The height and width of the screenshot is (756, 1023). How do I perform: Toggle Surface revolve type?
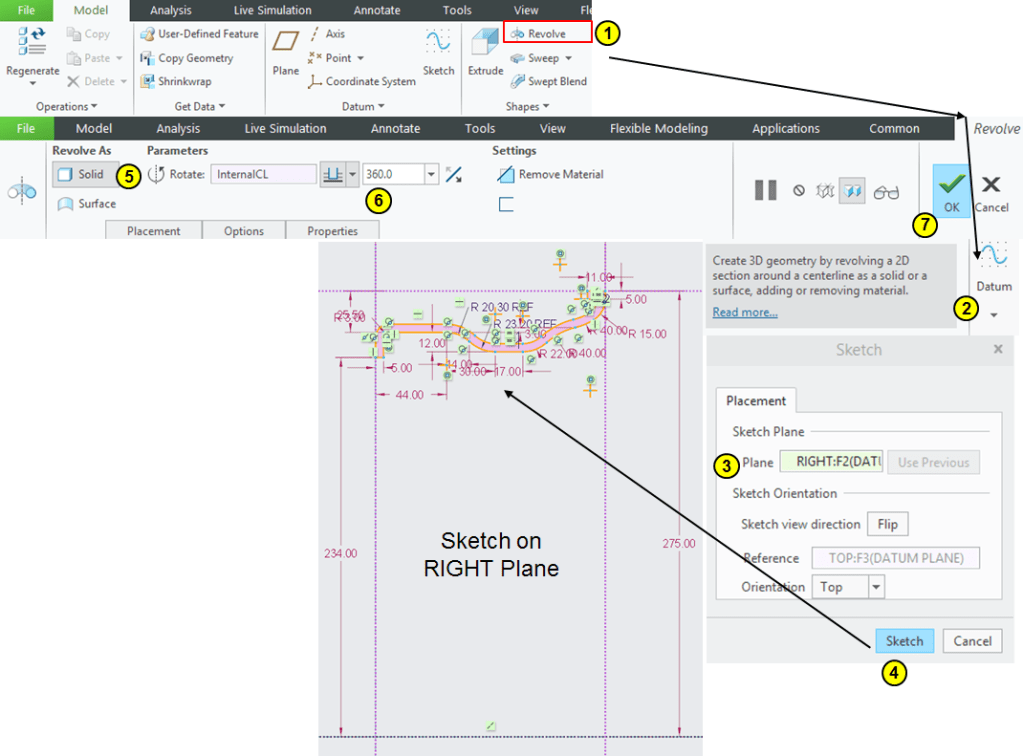pyautogui.click(x=87, y=204)
